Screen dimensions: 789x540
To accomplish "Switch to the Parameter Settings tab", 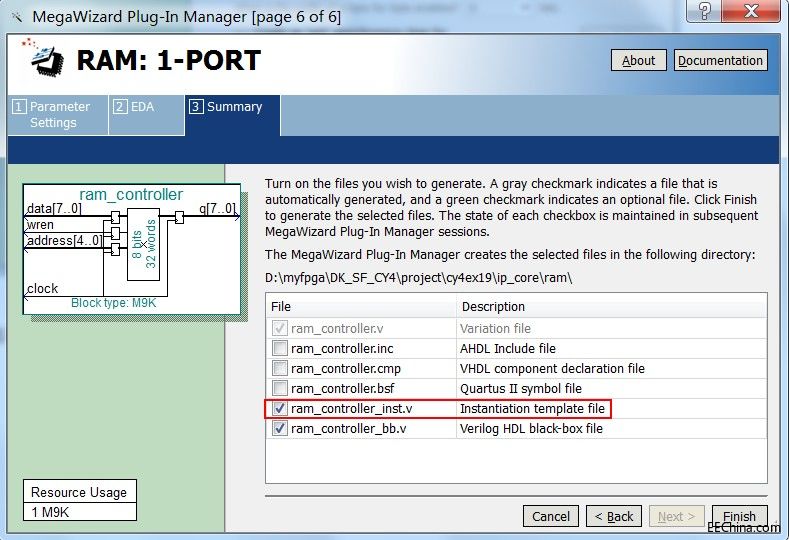I will click(x=58, y=115).
